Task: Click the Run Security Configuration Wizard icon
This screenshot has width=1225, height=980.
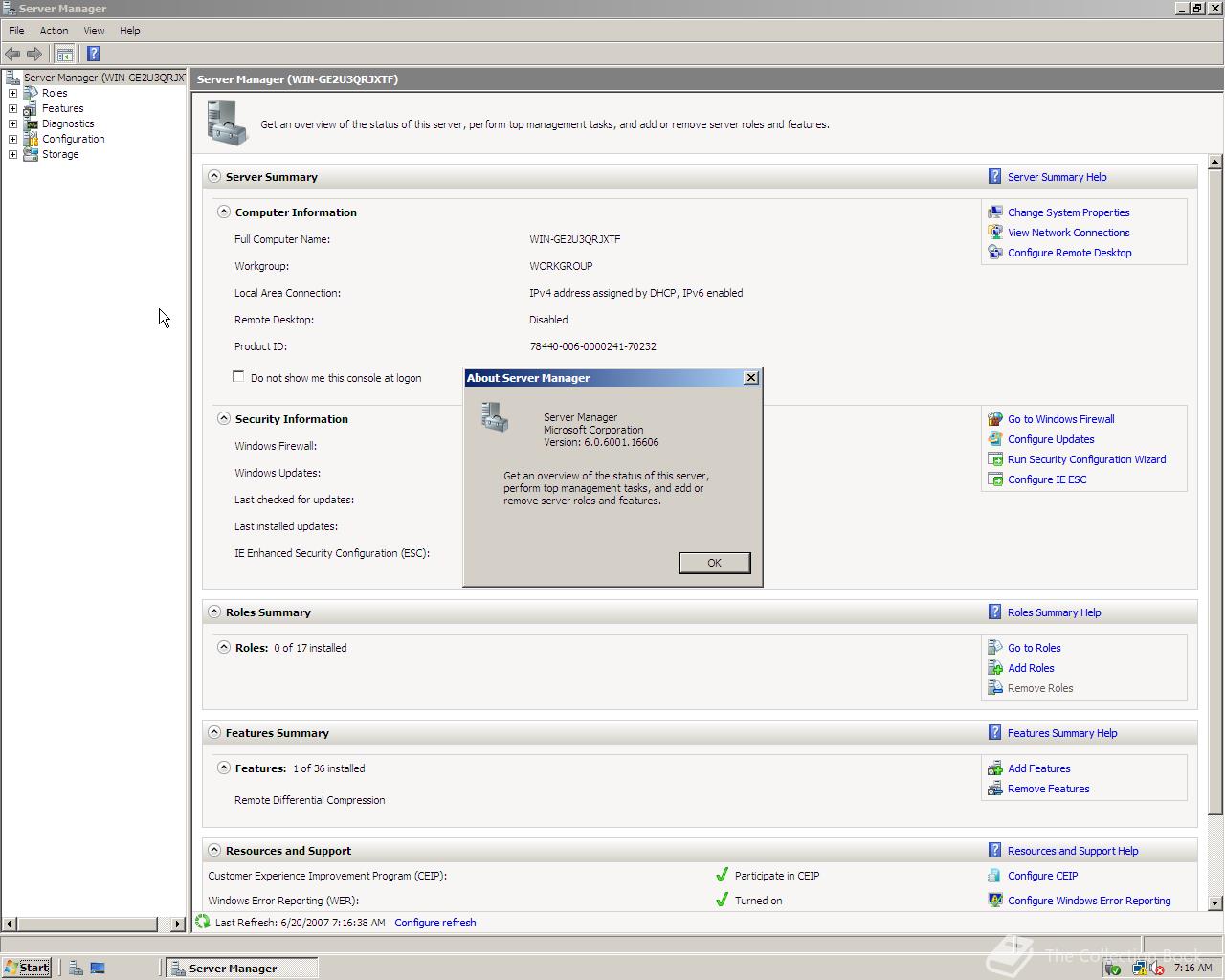Action: (995, 459)
